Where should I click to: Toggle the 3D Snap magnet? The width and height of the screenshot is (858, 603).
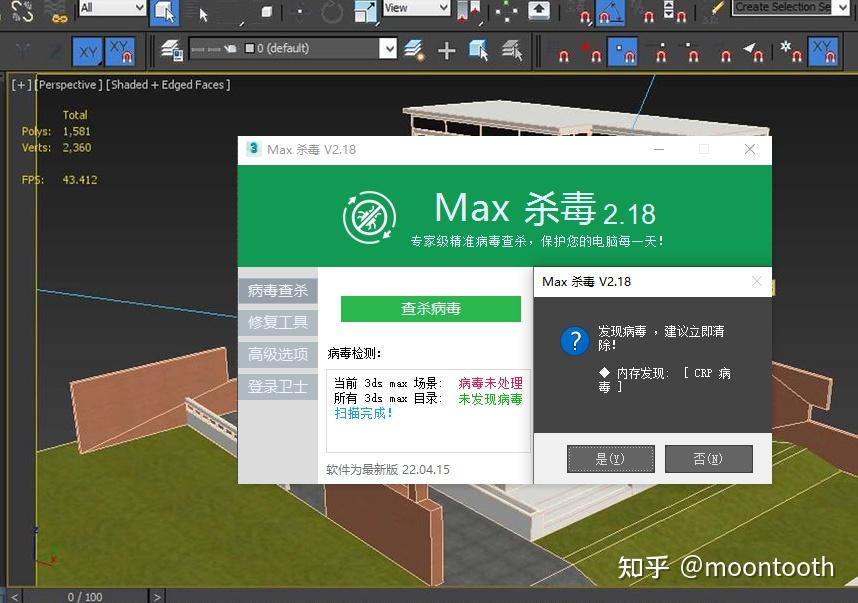[585, 13]
